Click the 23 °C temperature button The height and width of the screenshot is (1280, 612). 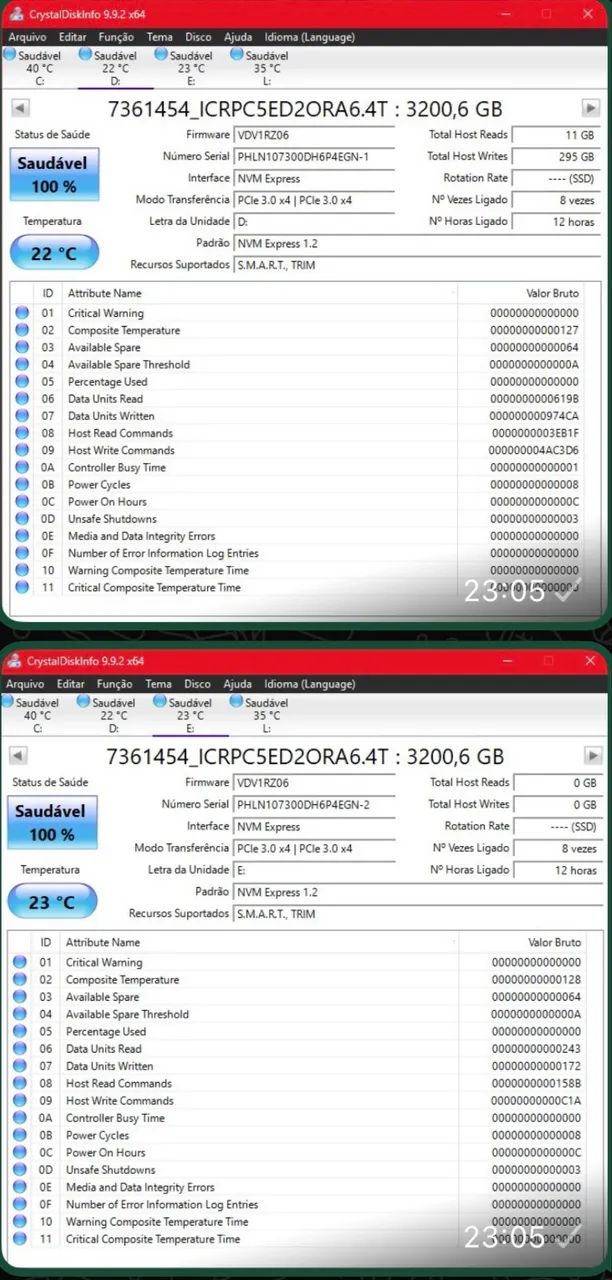[x=52, y=902]
